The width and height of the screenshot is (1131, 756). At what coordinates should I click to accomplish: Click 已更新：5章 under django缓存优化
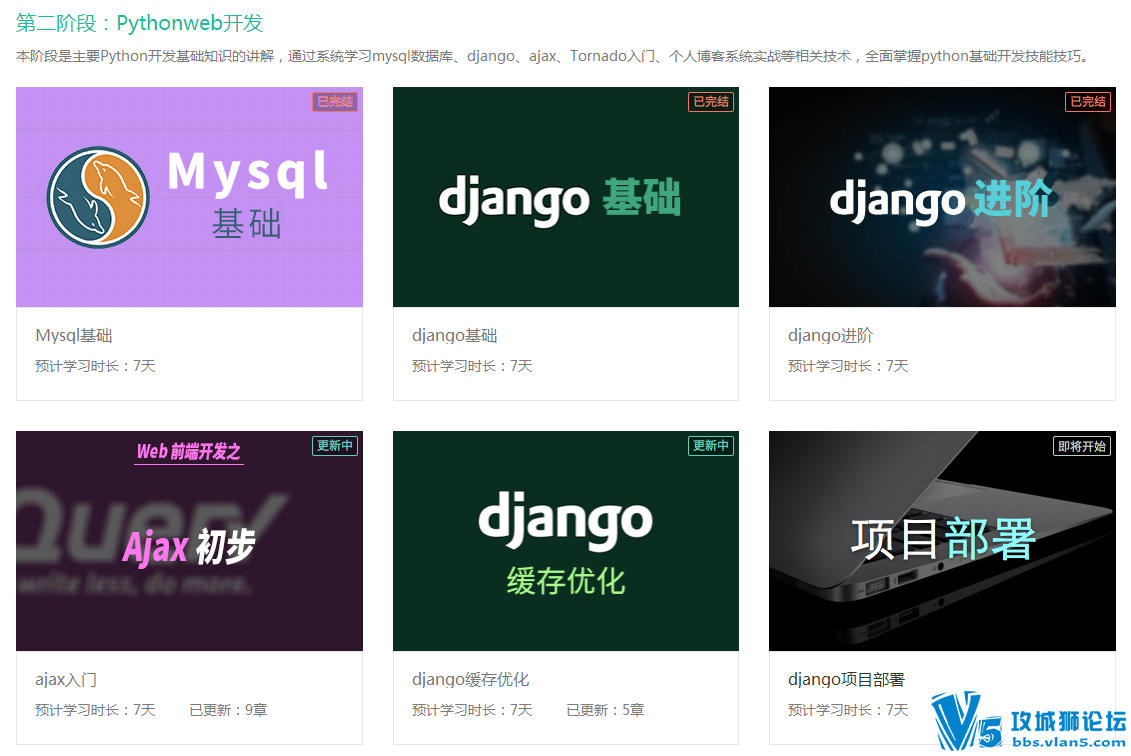pyautogui.click(x=605, y=711)
